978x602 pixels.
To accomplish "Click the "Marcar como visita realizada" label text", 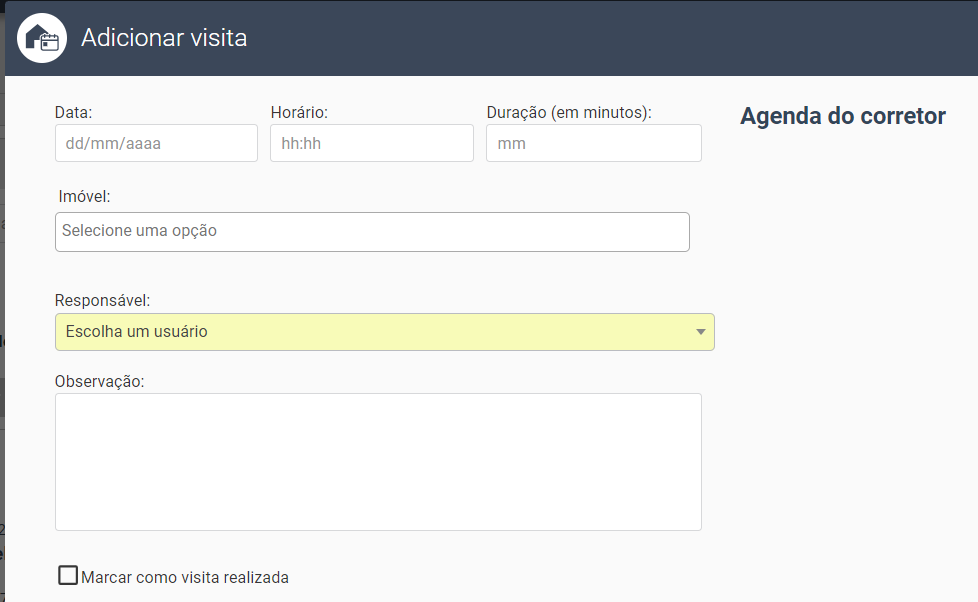I will (185, 577).
